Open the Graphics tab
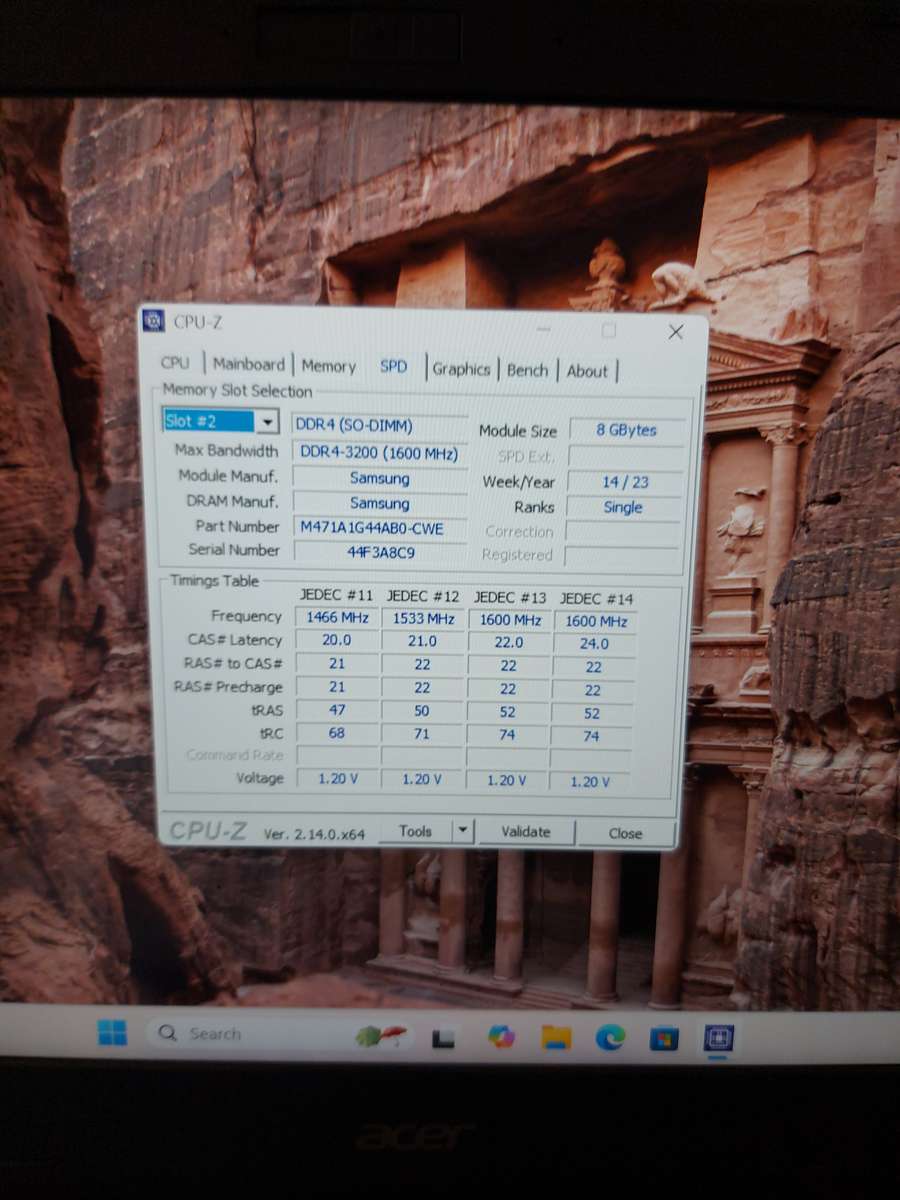 [461, 368]
